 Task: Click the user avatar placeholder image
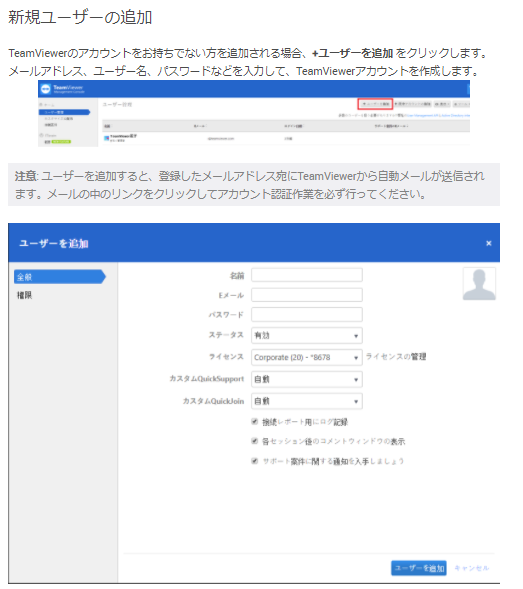click(x=479, y=284)
